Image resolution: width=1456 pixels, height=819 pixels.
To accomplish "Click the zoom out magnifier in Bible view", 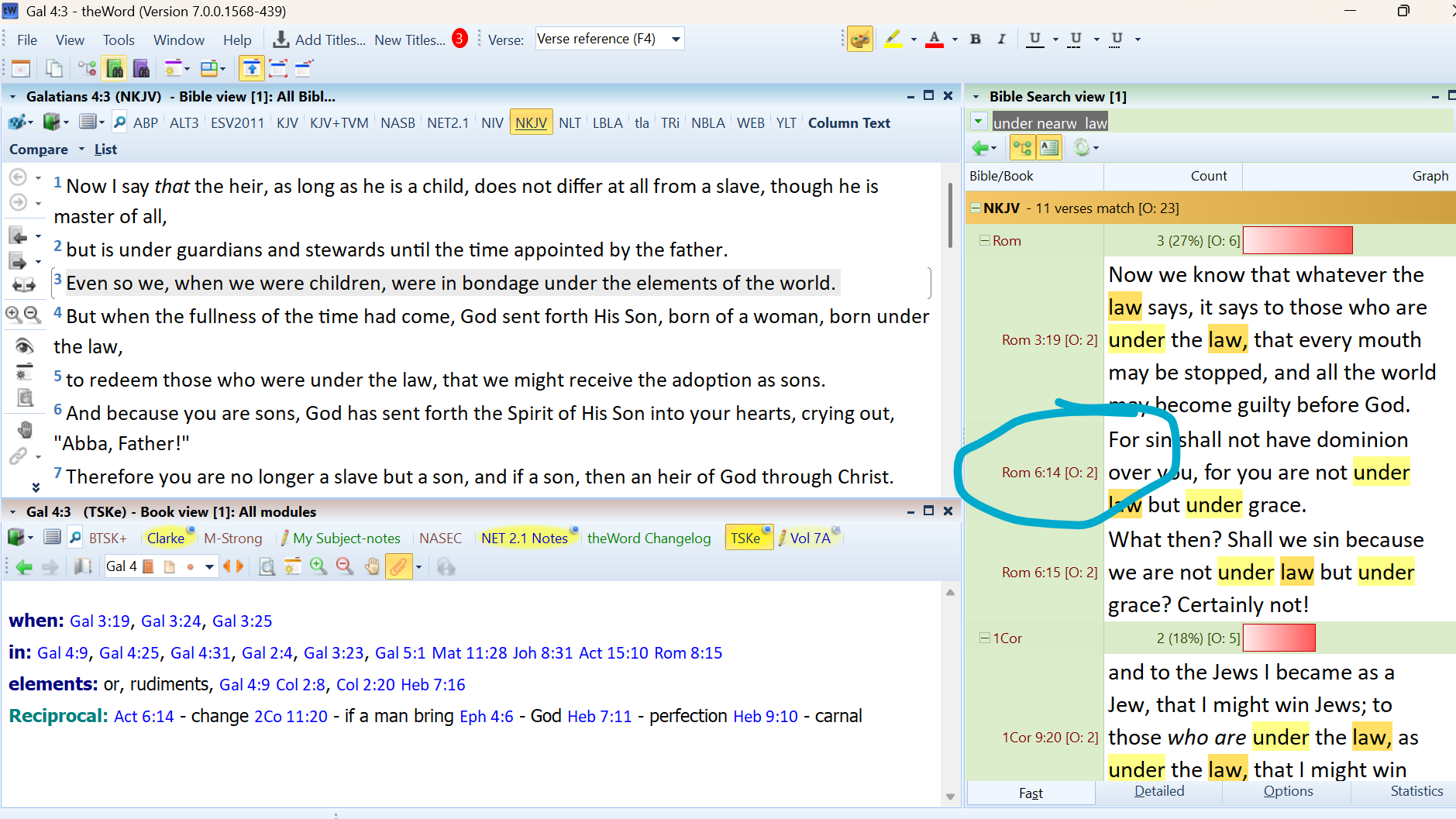I will pyautogui.click(x=32, y=314).
